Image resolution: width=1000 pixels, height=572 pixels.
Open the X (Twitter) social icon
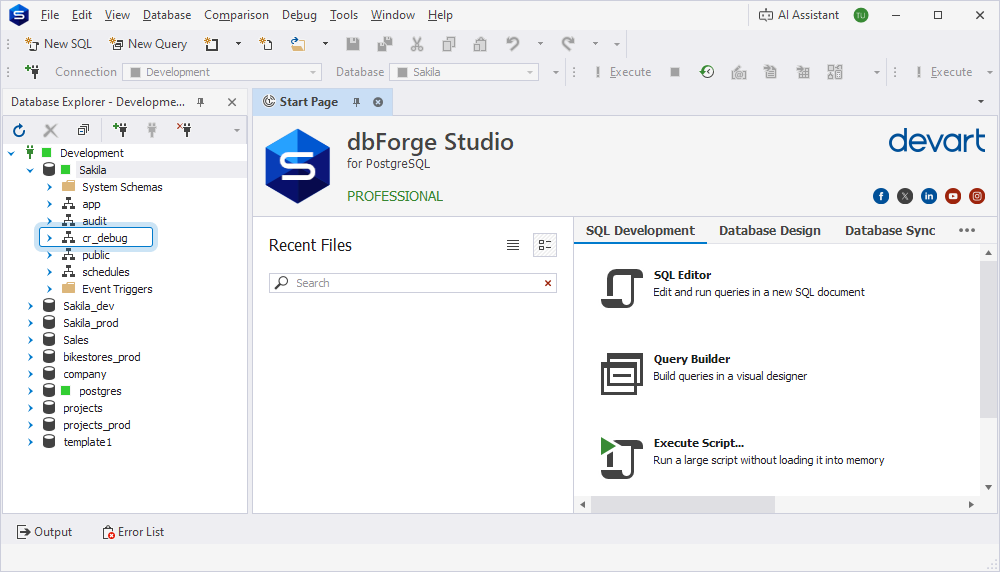[x=905, y=196]
